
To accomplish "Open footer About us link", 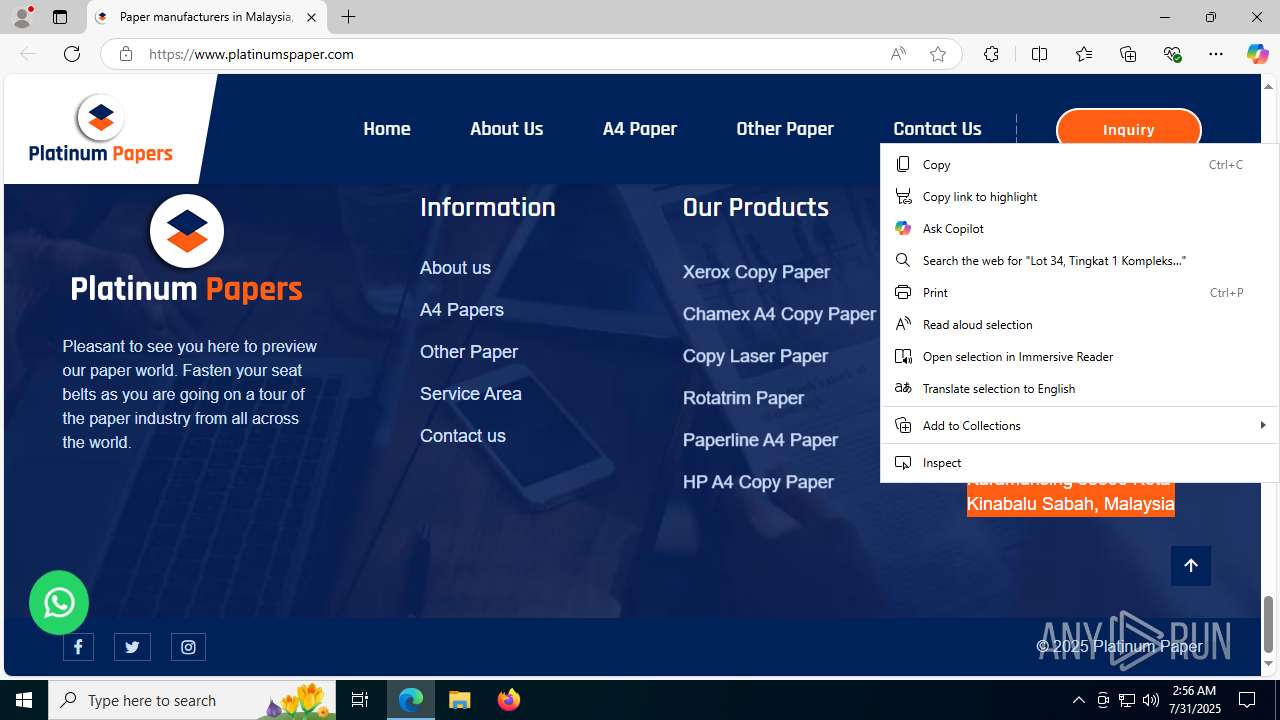I will click(x=455, y=268).
